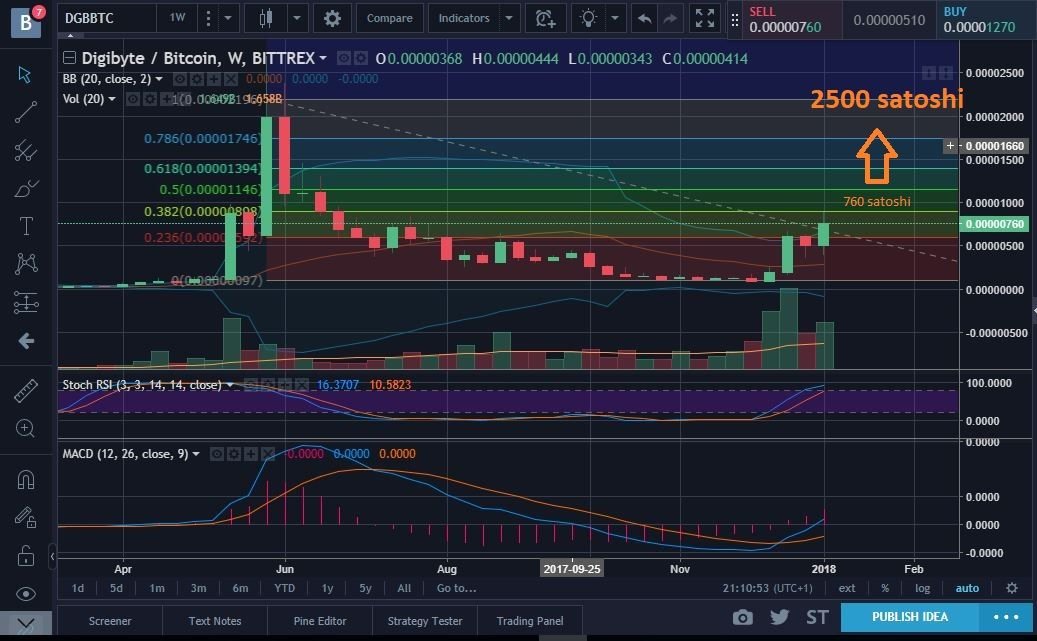Click the Compare button
This screenshot has width=1037, height=641.
tap(390, 19)
